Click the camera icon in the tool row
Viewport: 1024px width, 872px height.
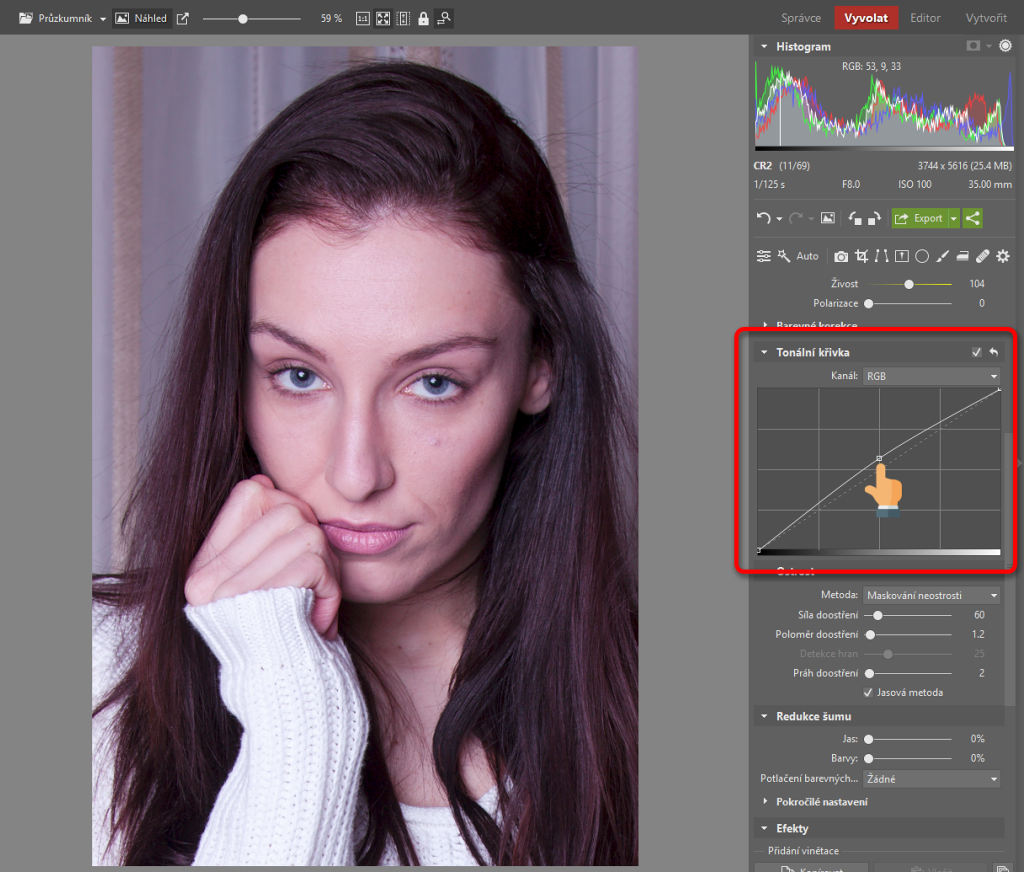pyautogui.click(x=841, y=256)
